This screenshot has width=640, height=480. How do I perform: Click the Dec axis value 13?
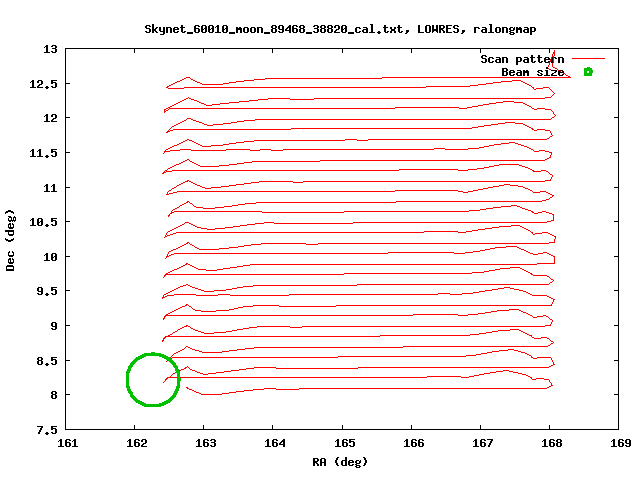point(50,49)
